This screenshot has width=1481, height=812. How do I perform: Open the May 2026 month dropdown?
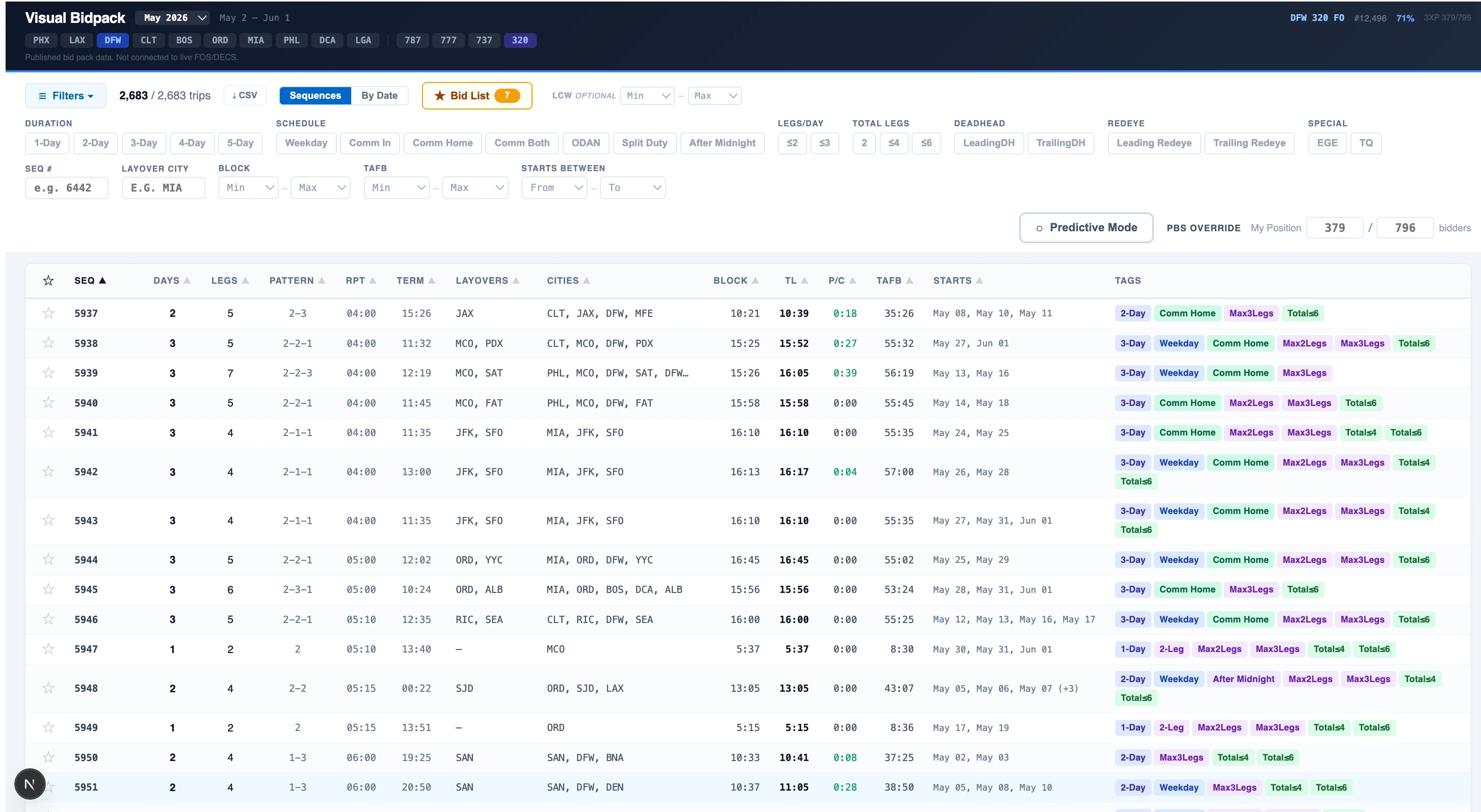172,18
